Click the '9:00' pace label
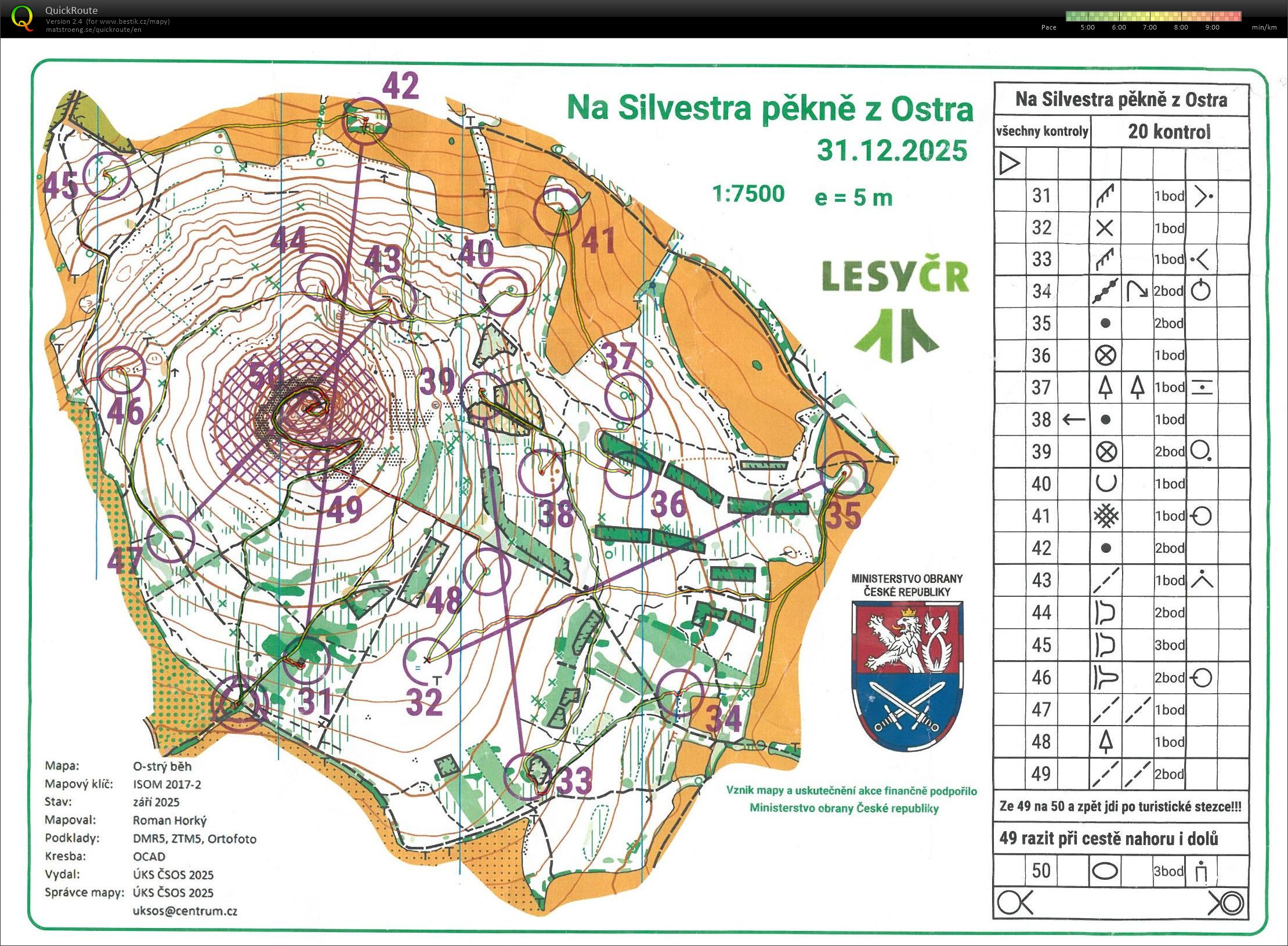Image resolution: width=1288 pixels, height=946 pixels. [1212, 27]
